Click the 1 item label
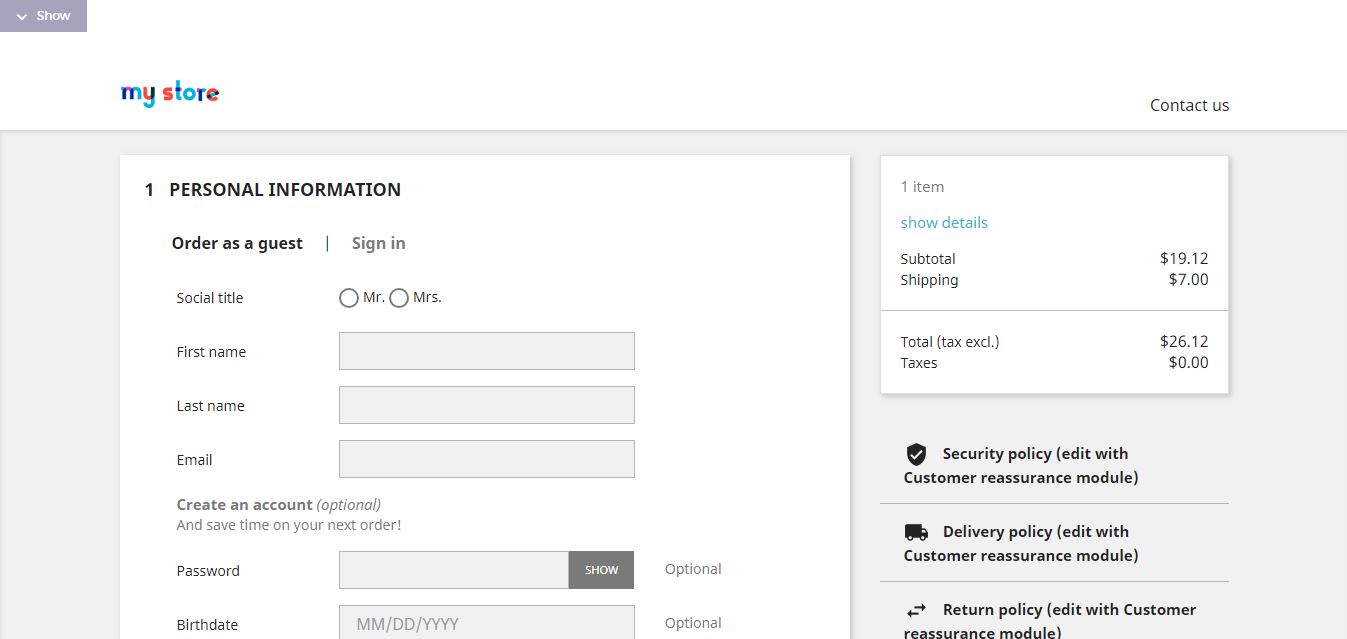 [922, 187]
